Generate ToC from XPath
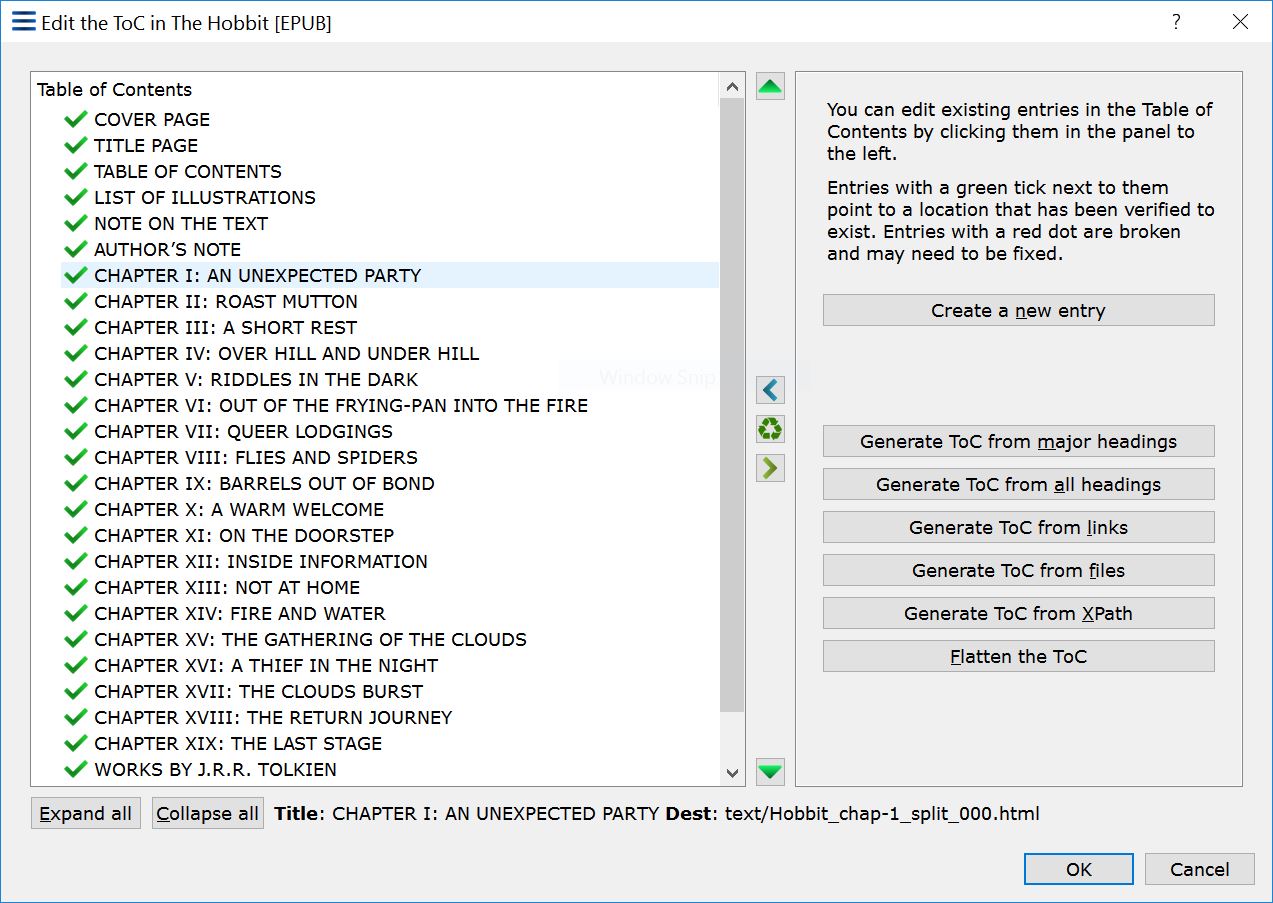This screenshot has height=903, width=1273. point(1018,613)
